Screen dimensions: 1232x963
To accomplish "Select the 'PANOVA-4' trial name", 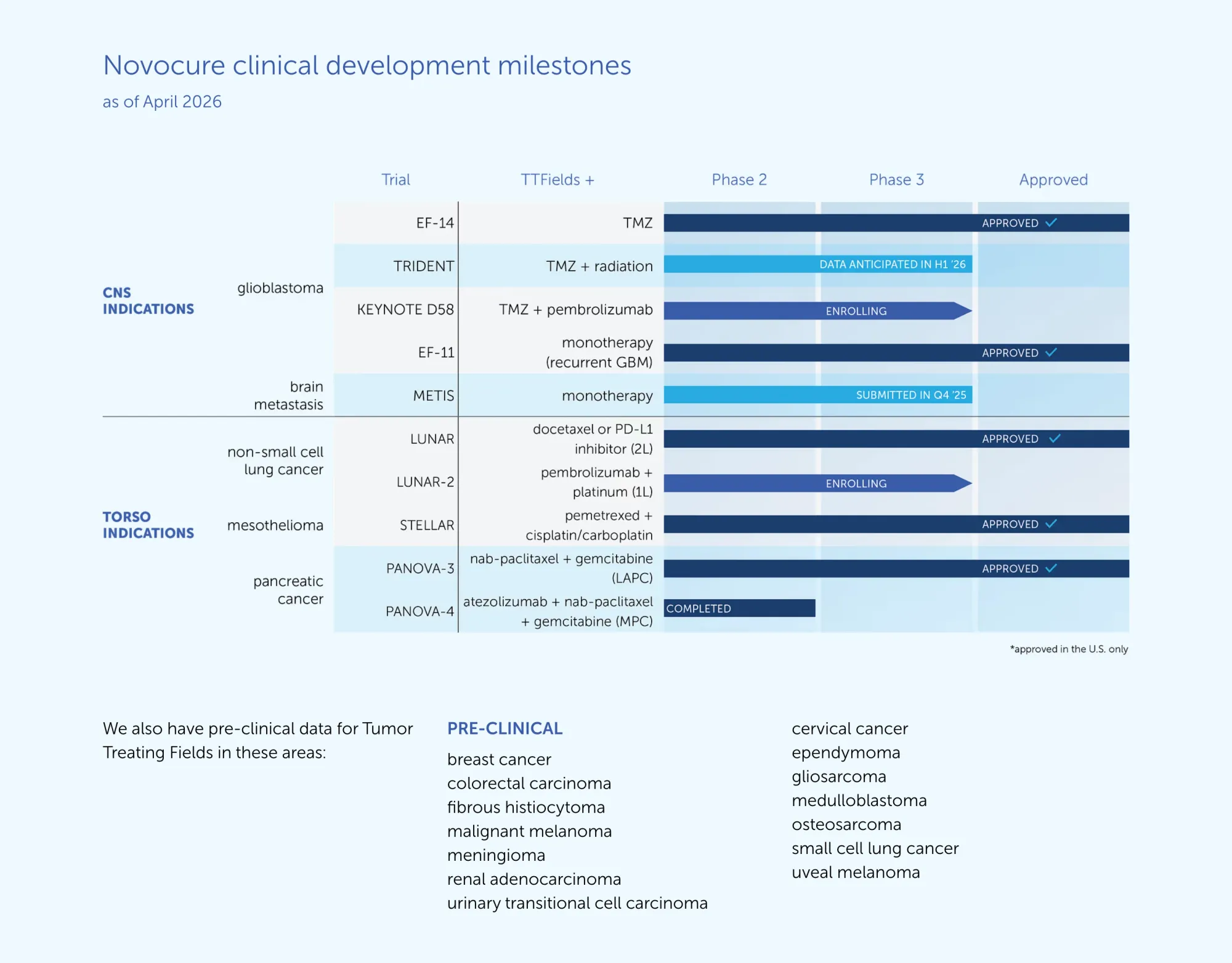I will coord(419,611).
